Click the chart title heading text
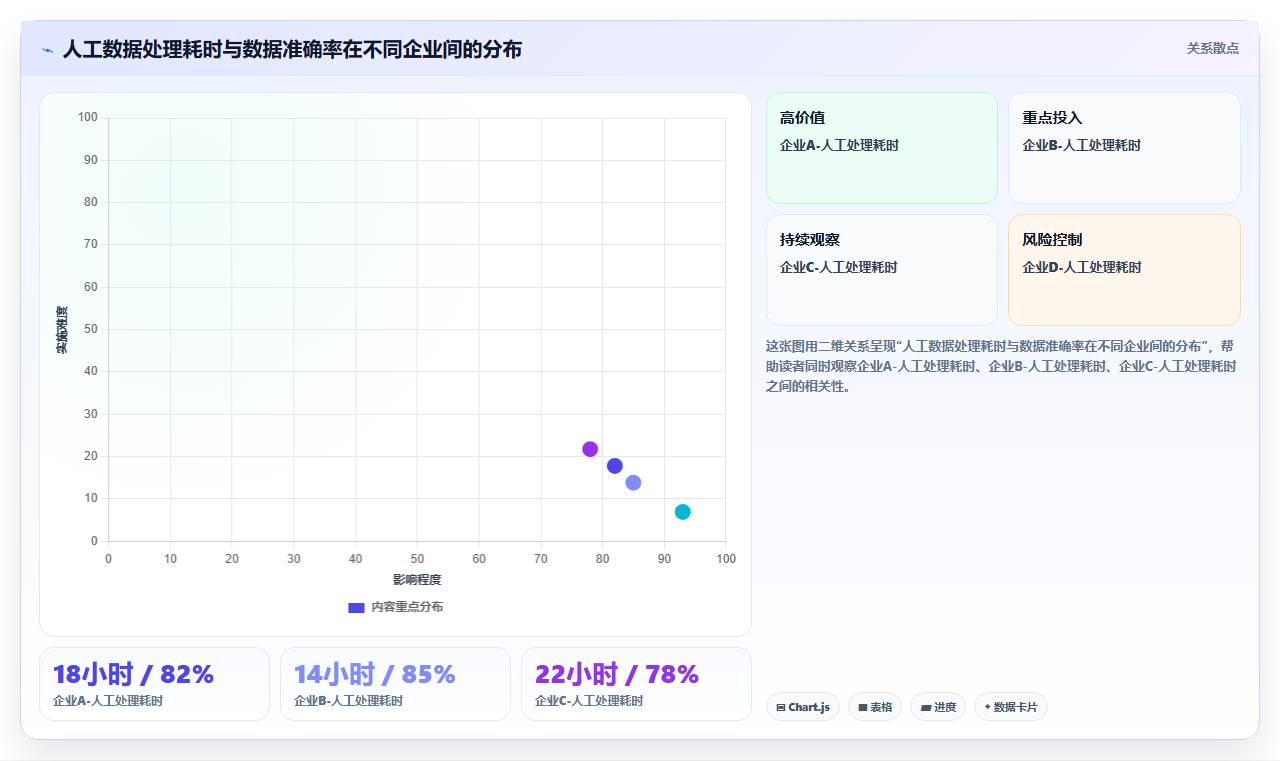 coord(292,49)
